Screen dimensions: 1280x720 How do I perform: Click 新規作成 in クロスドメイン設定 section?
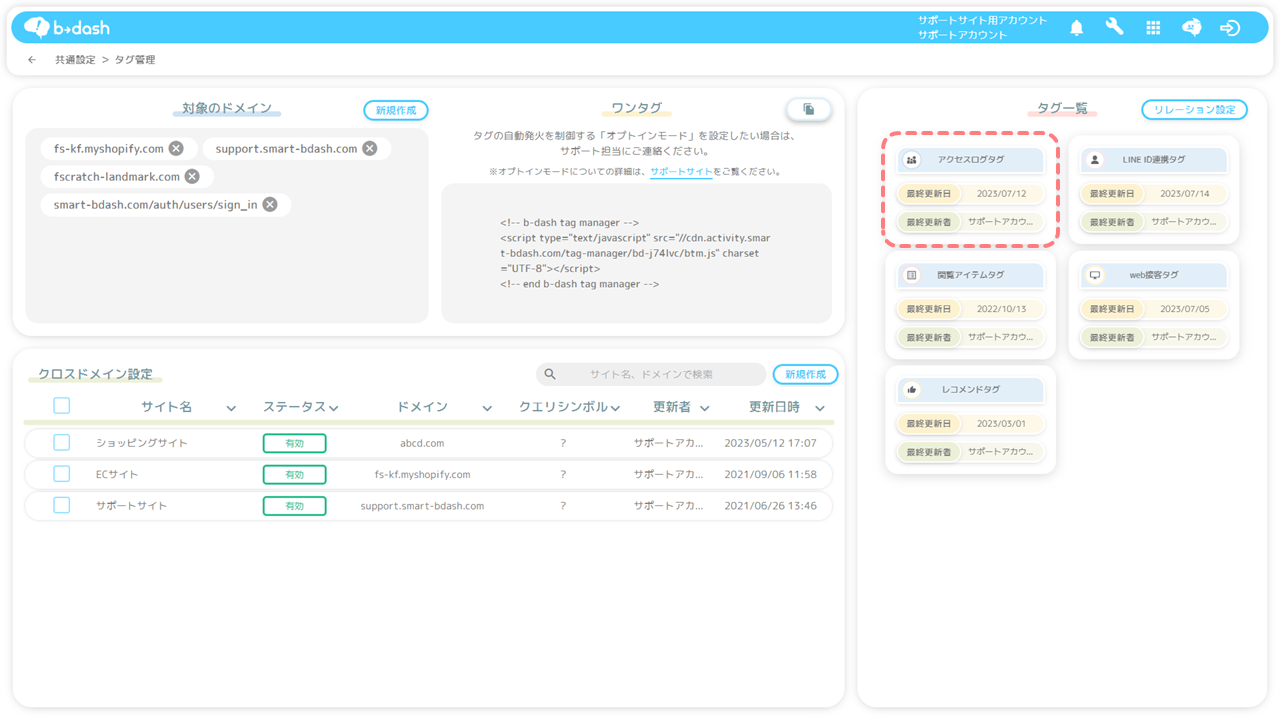click(805, 374)
